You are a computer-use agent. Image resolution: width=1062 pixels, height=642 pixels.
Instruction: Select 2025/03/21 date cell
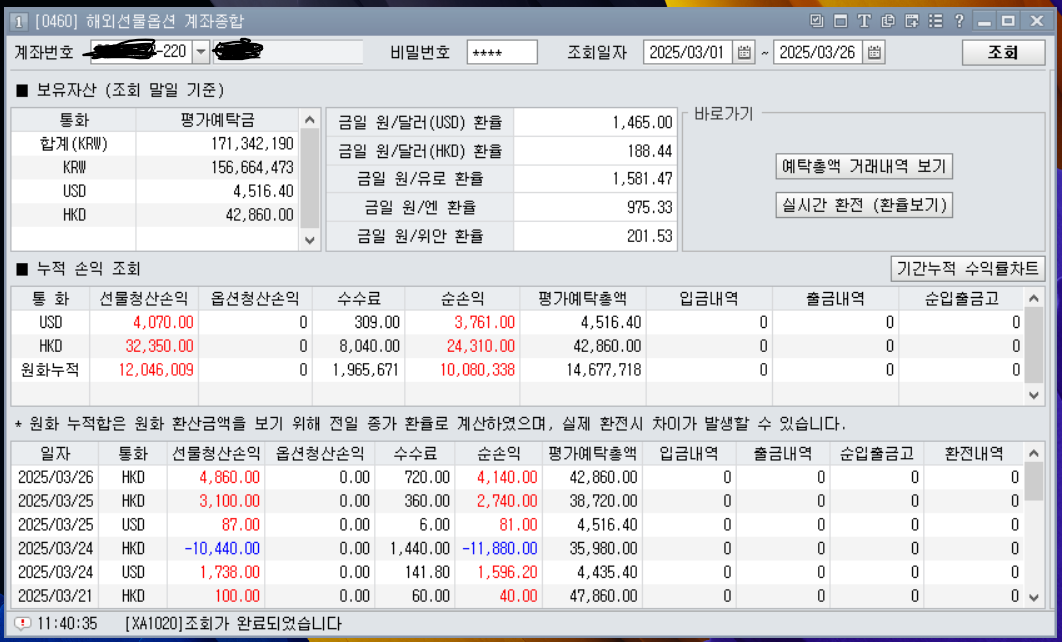(55, 596)
